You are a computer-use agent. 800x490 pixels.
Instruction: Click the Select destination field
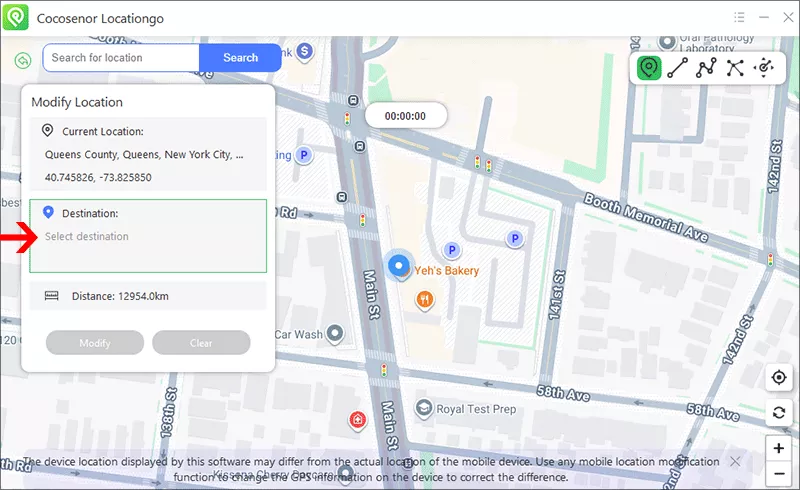tap(148, 236)
